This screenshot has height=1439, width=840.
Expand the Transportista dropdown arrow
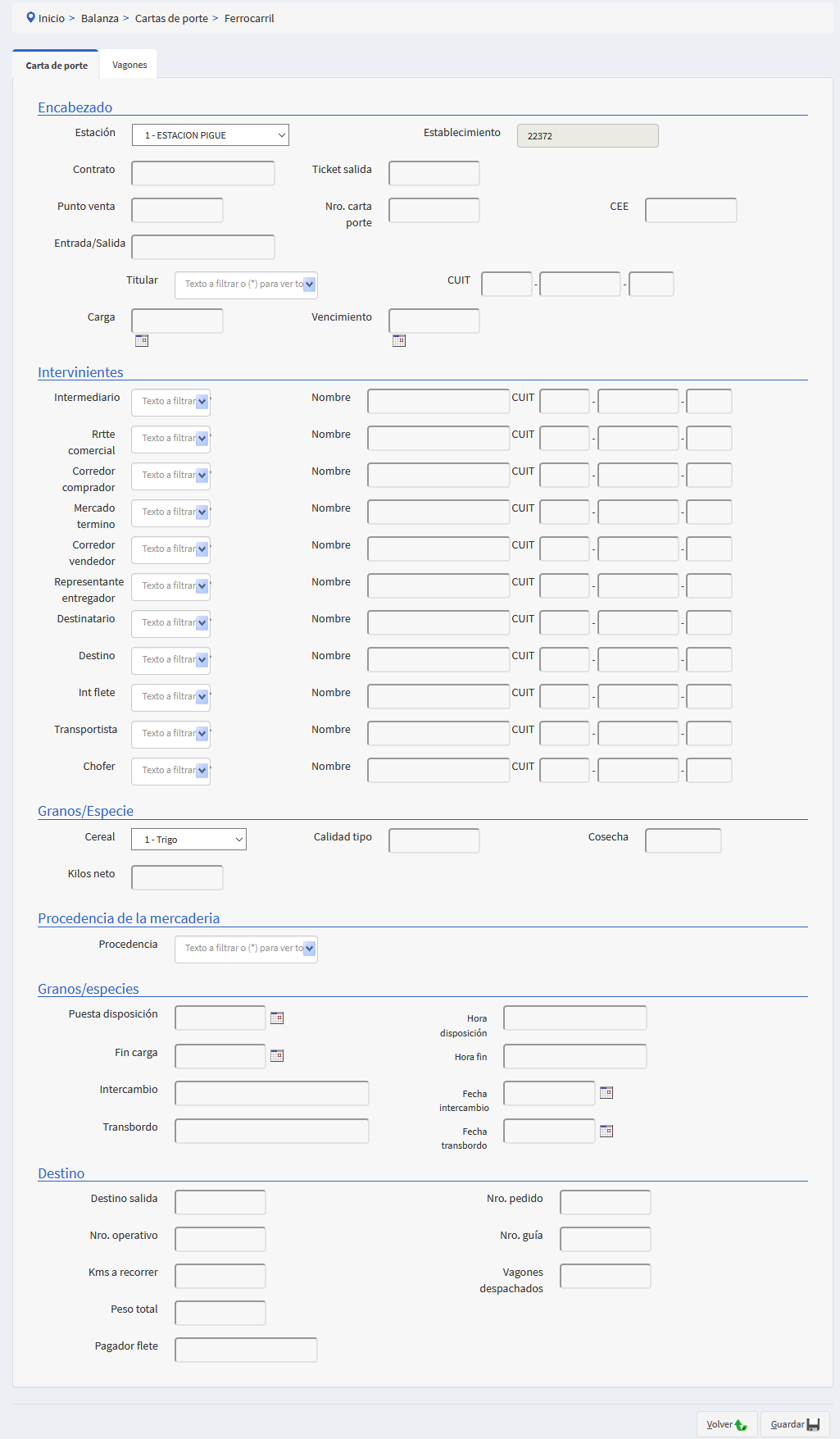tap(202, 734)
